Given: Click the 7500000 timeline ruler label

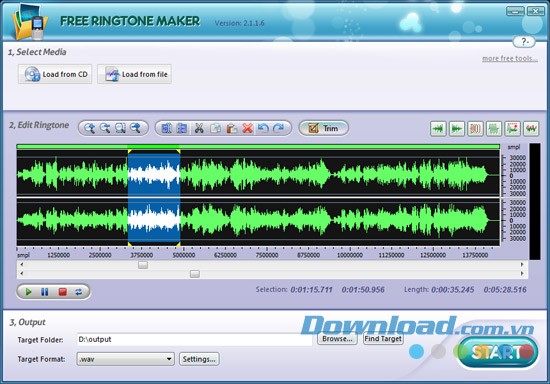Looking at the screenshot, I should point(267,255).
